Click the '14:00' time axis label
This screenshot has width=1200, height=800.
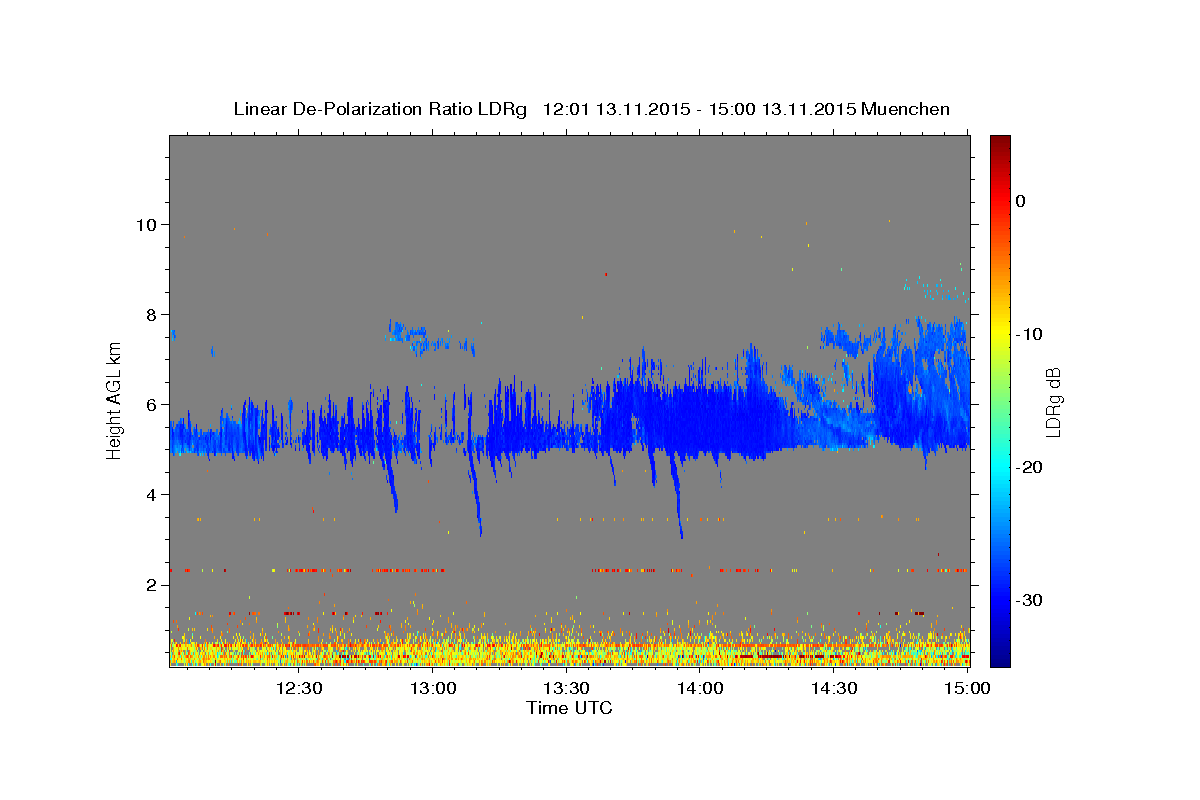(700, 688)
